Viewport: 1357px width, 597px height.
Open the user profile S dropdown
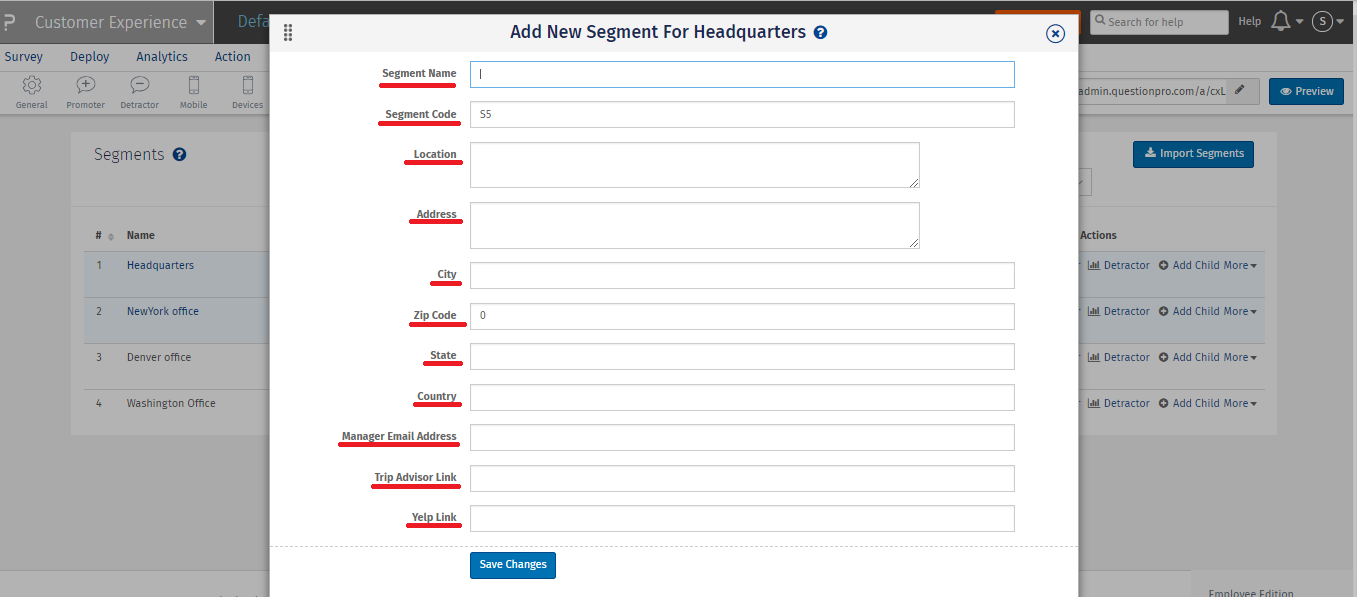coord(1322,20)
